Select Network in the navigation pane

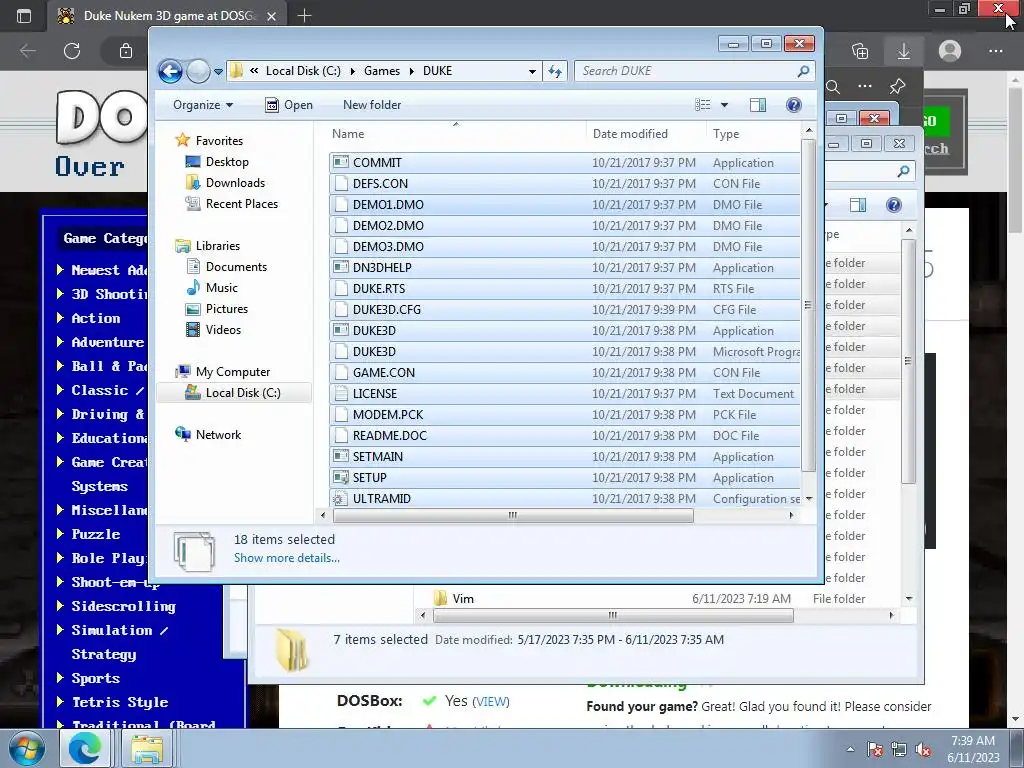(x=218, y=435)
